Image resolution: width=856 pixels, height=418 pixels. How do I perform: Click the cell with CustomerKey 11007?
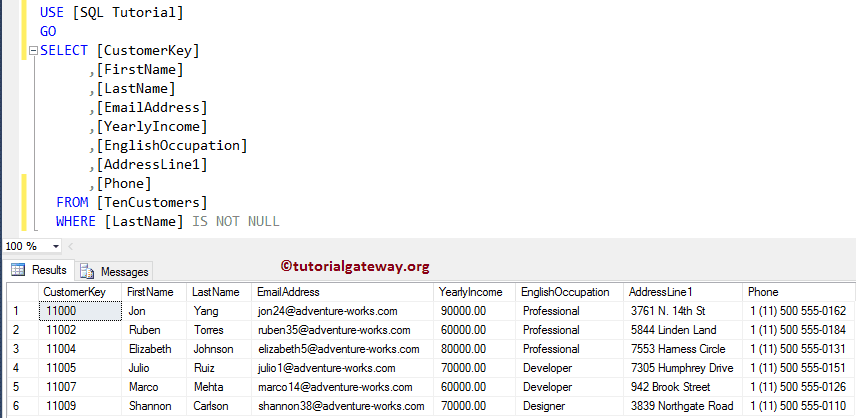80,387
